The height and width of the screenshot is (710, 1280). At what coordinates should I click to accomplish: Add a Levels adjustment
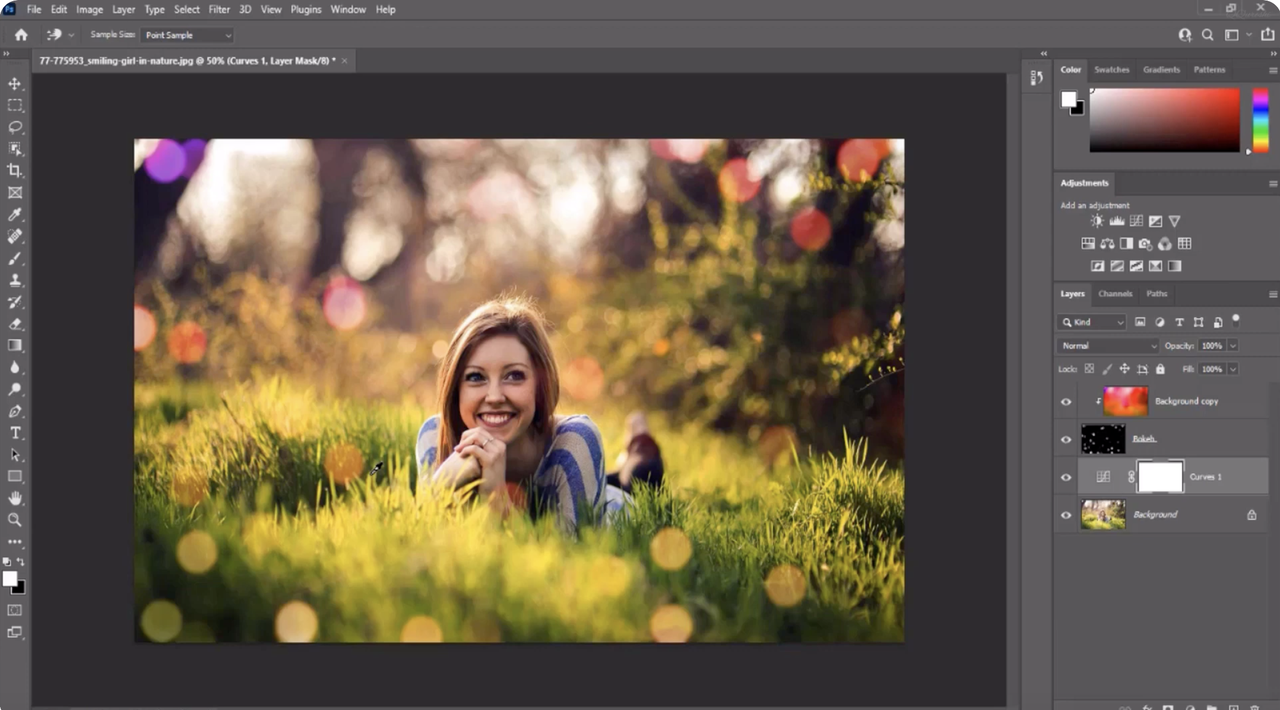1117,221
